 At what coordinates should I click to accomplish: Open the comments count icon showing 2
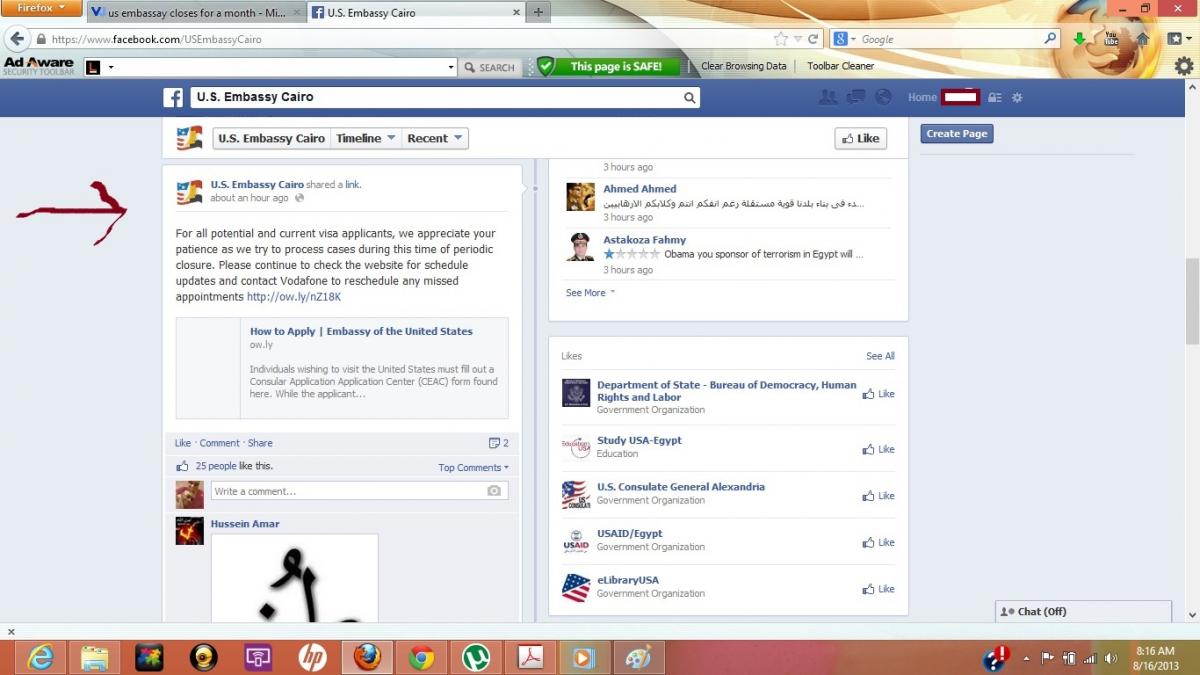(x=498, y=443)
